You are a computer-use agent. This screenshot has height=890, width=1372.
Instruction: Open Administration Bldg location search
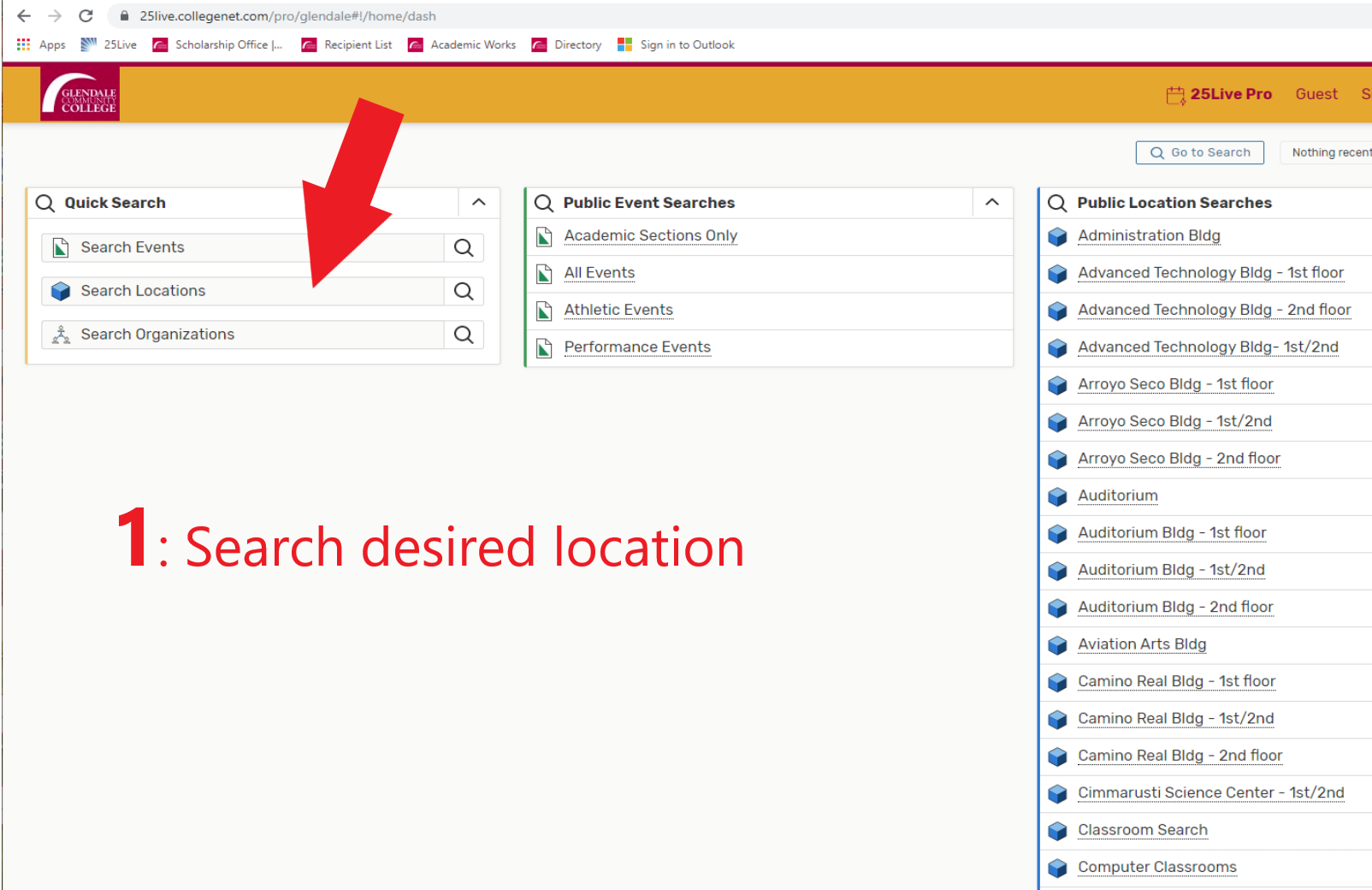pos(1149,235)
